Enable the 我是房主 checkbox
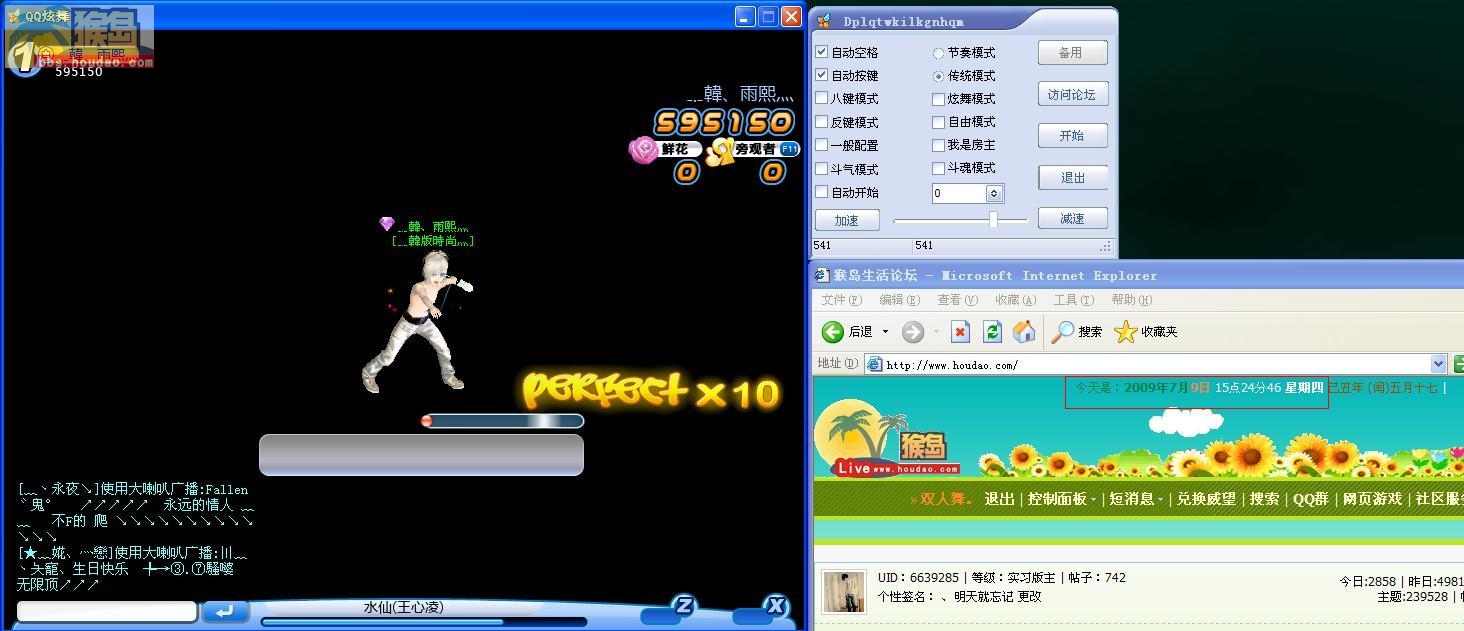The height and width of the screenshot is (631, 1464). tap(938, 145)
